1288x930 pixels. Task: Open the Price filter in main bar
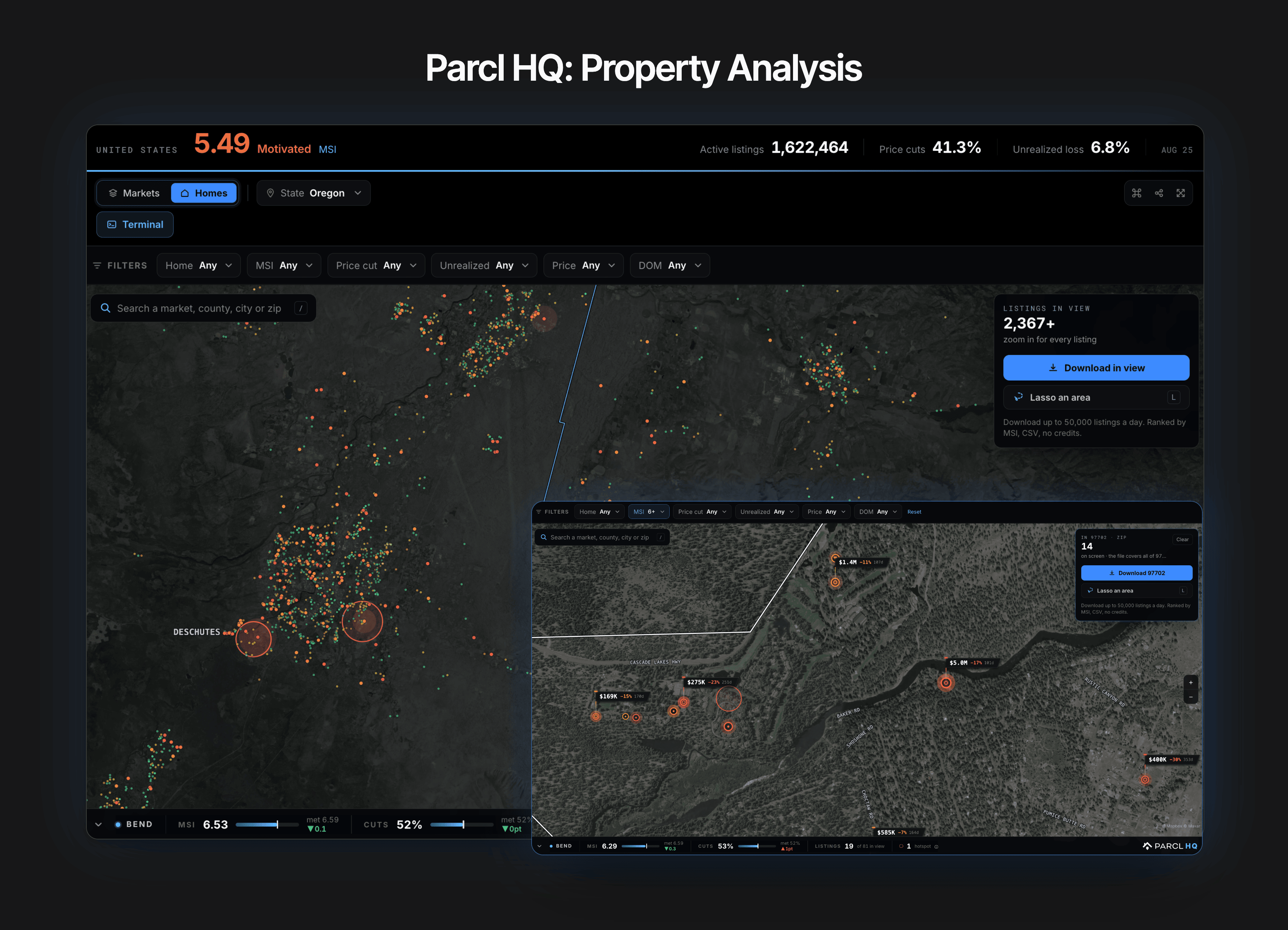pos(583,266)
